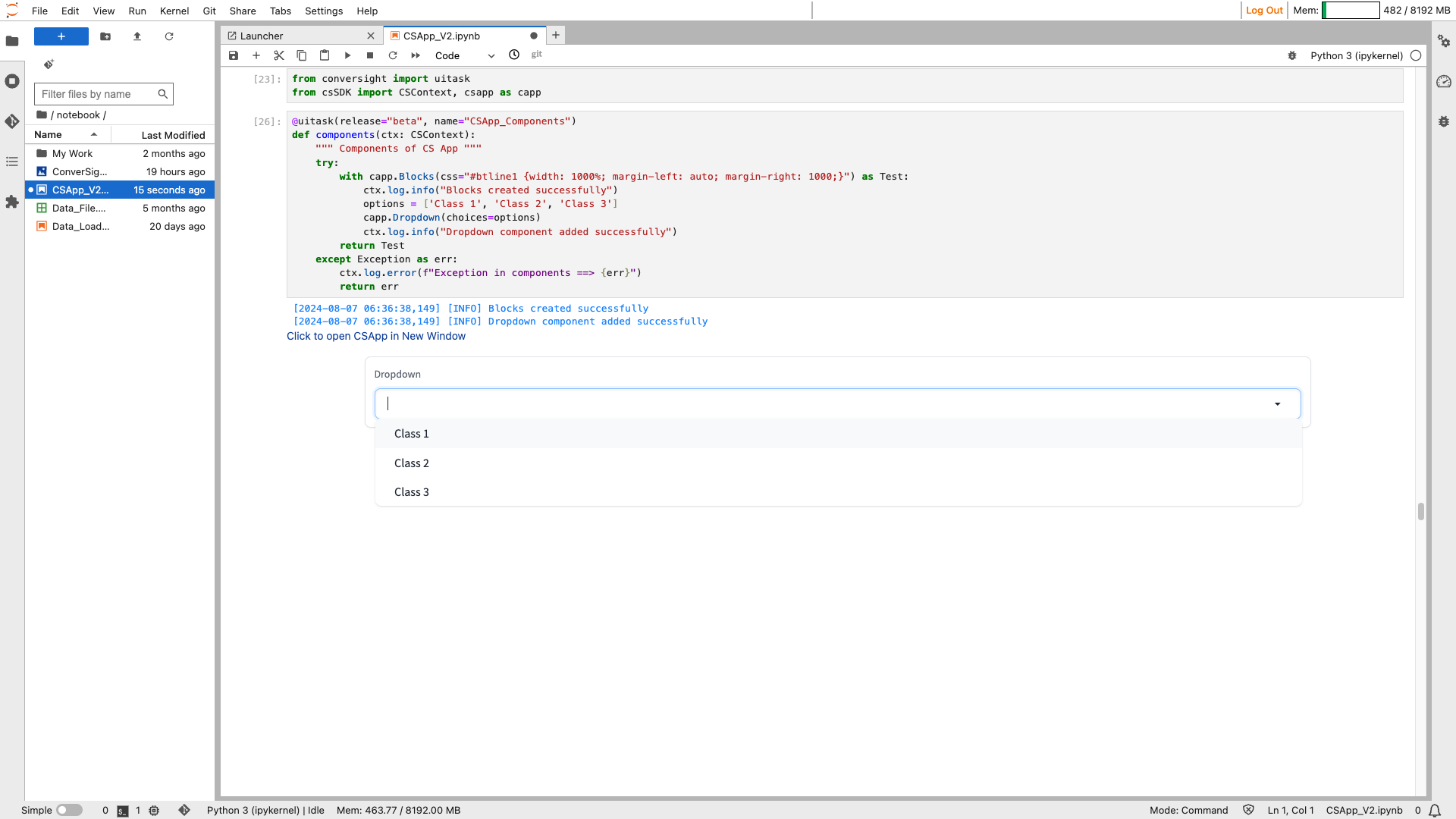Cut the selected cell with the scissors icon
Screen dimensions: 1456x819
pyautogui.click(x=279, y=55)
